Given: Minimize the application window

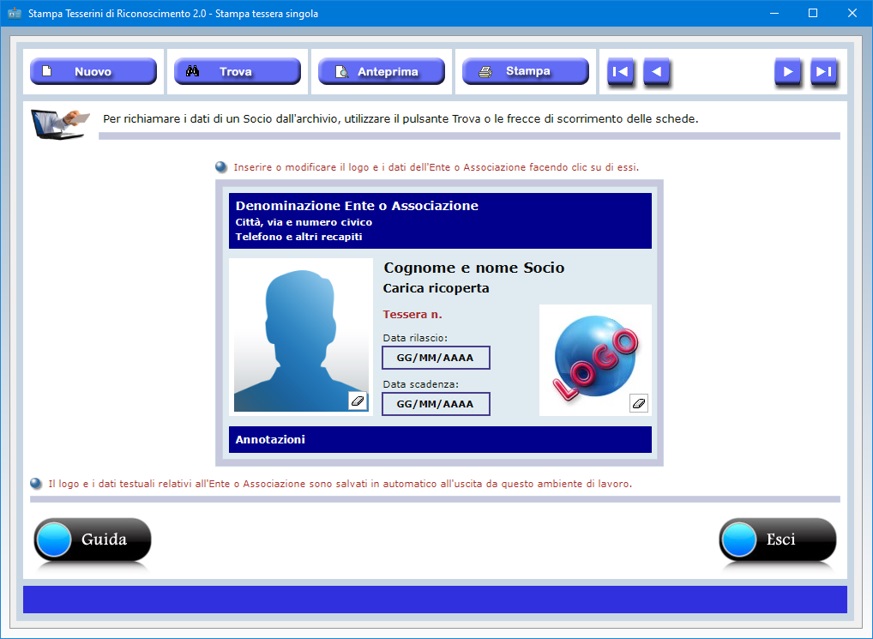Looking at the screenshot, I should 774,13.
